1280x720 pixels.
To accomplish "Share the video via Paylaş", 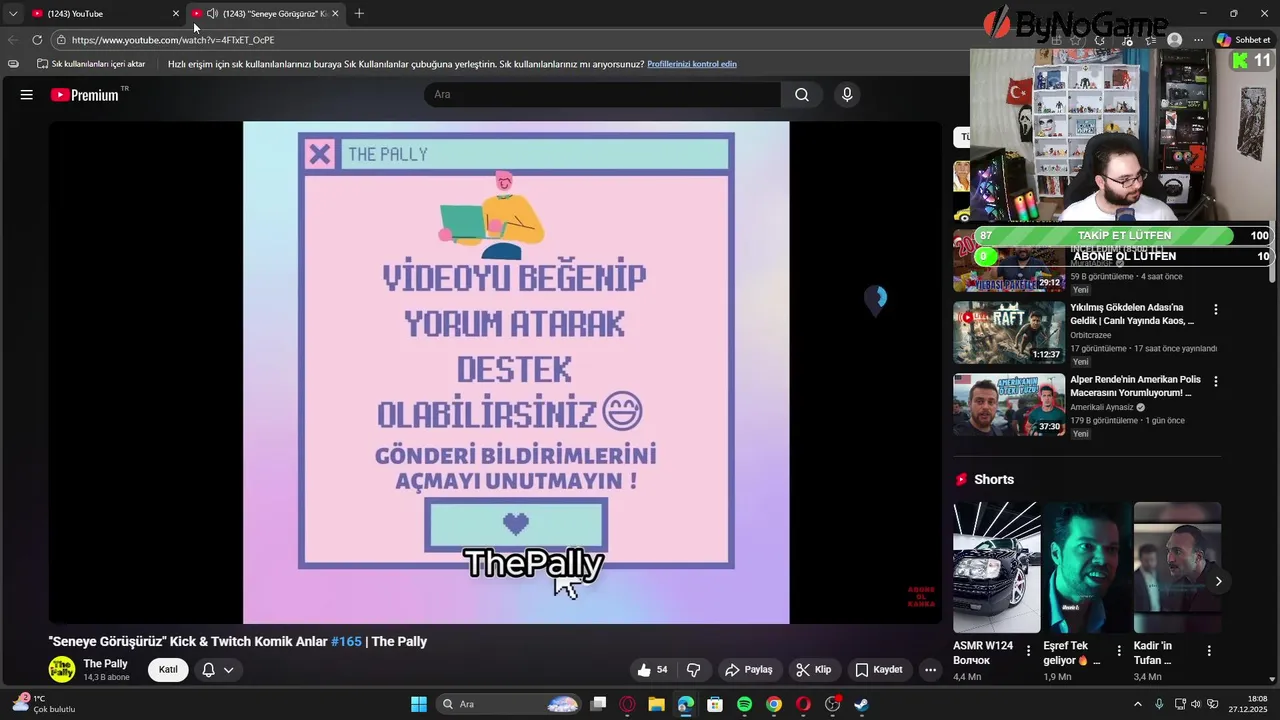I will coord(749,670).
